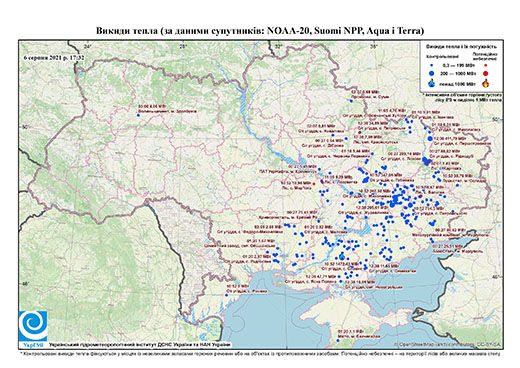Click the red dot left of Kremenchuk reservoir
Image resolution: width=520 pixels, height=368 pixels.
click(314, 184)
